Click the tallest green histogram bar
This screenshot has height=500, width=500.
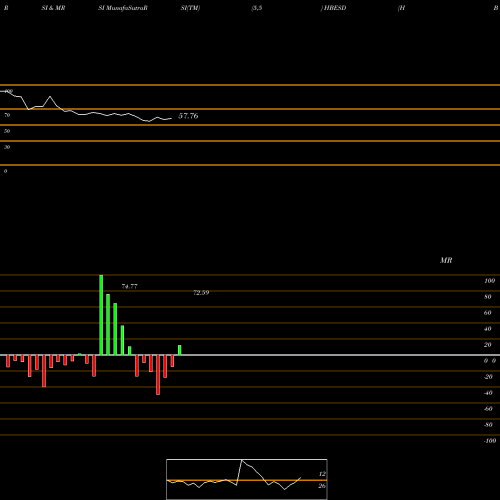pyautogui.click(x=101, y=315)
